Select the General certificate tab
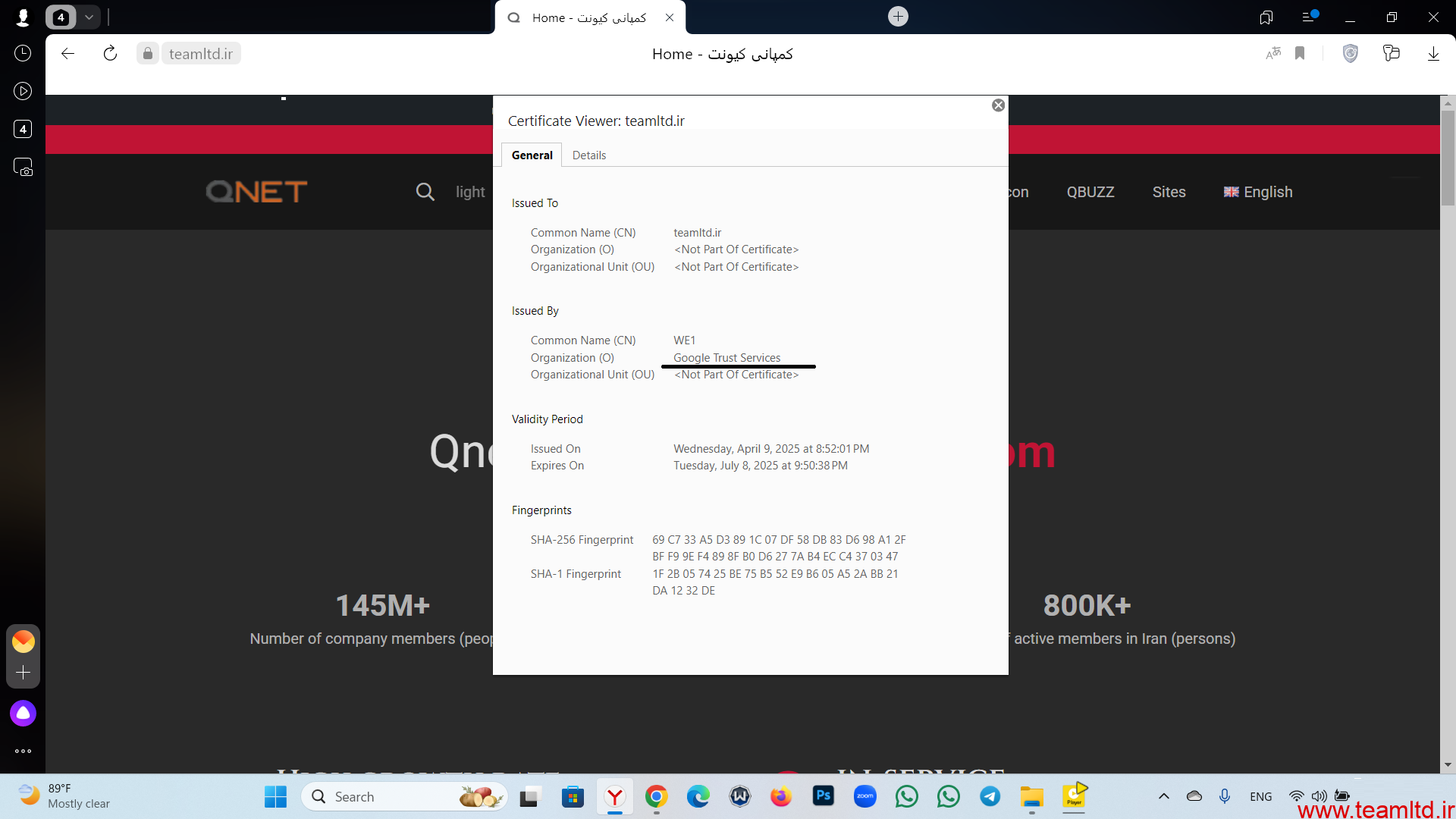Screen dimensions: 1456x819 (532, 155)
